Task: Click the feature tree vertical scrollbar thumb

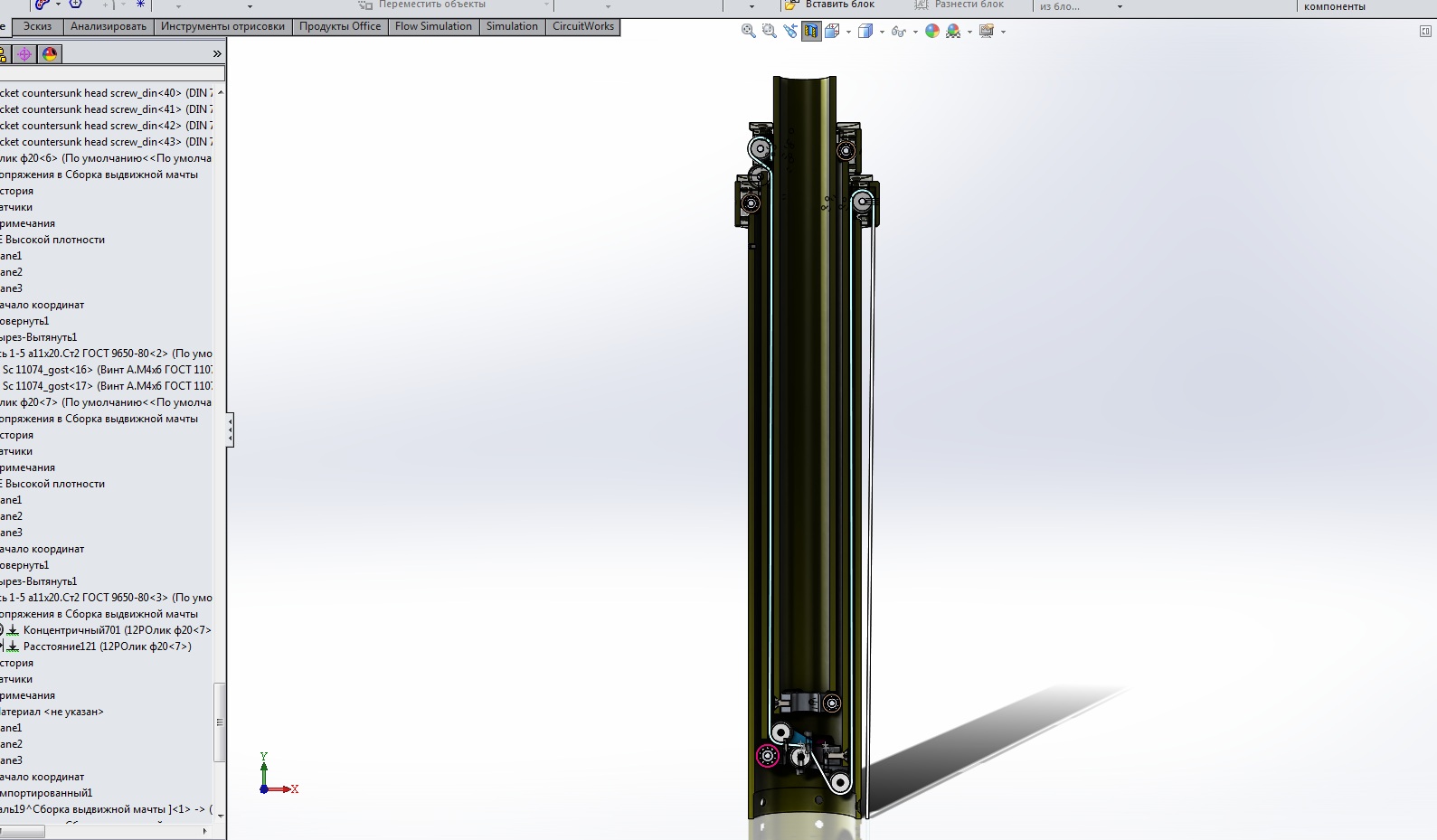Action: pos(220,722)
